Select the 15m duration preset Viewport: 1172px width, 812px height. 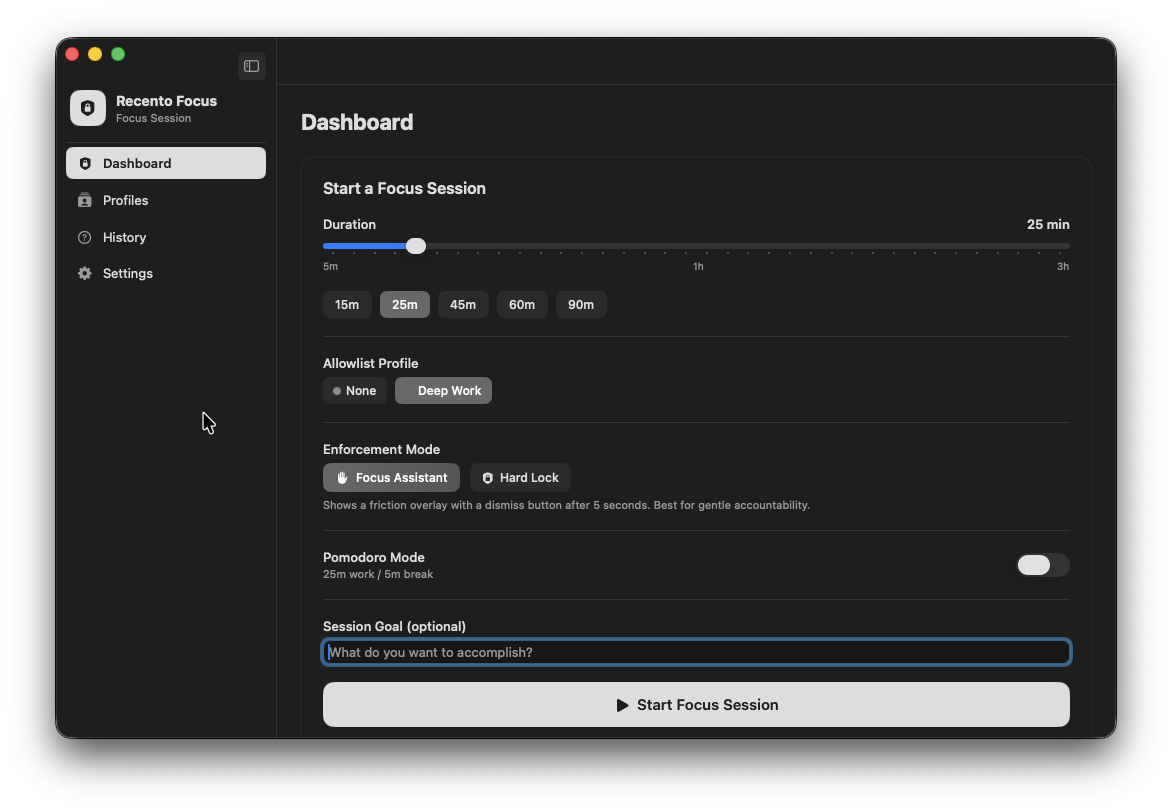pyautogui.click(x=347, y=304)
